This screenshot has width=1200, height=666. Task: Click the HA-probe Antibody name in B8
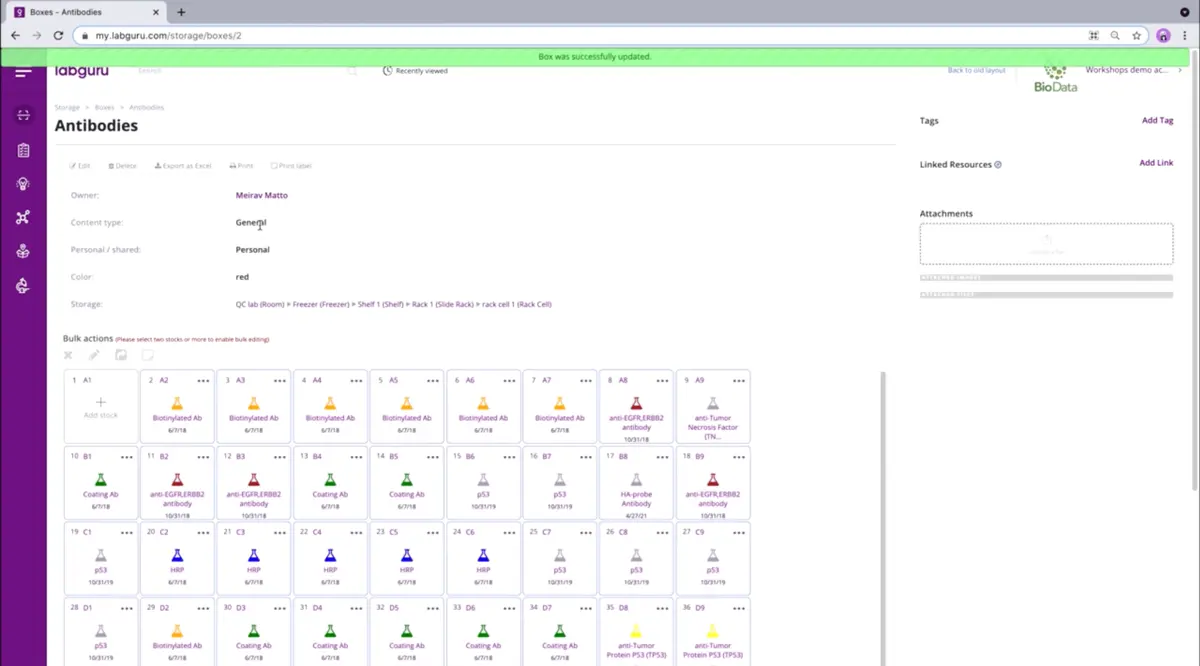point(636,499)
